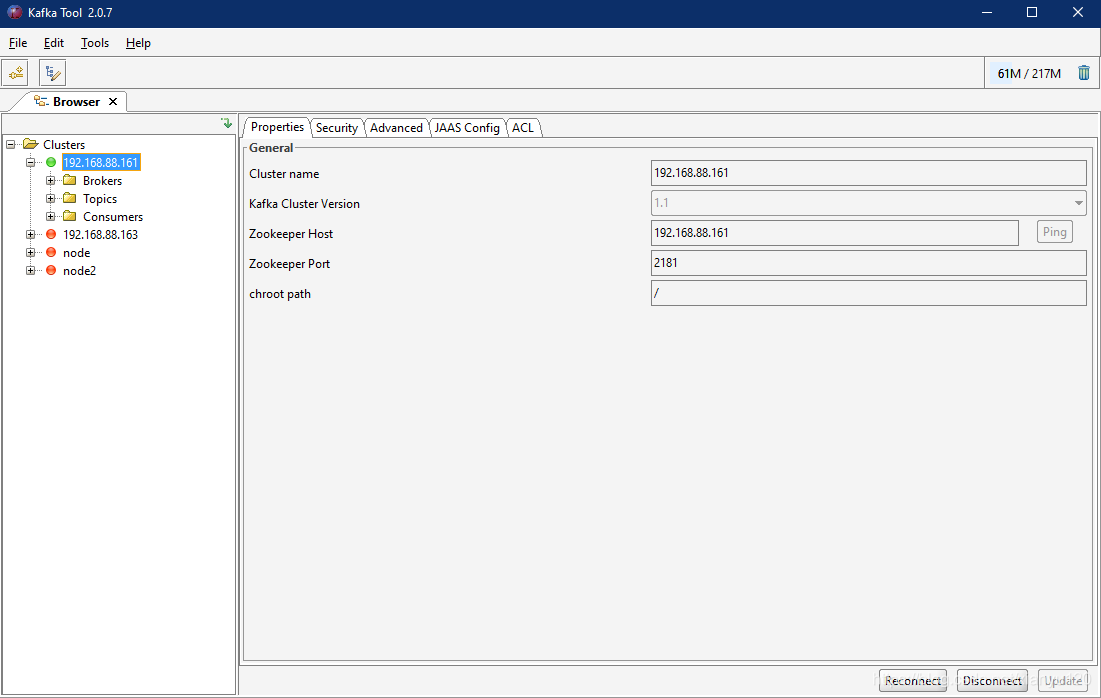Image resolution: width=1101 pixels, height=698 pixels.
Task: Click the 61M / 217M memory indicator
Action: click(1029, 73)
